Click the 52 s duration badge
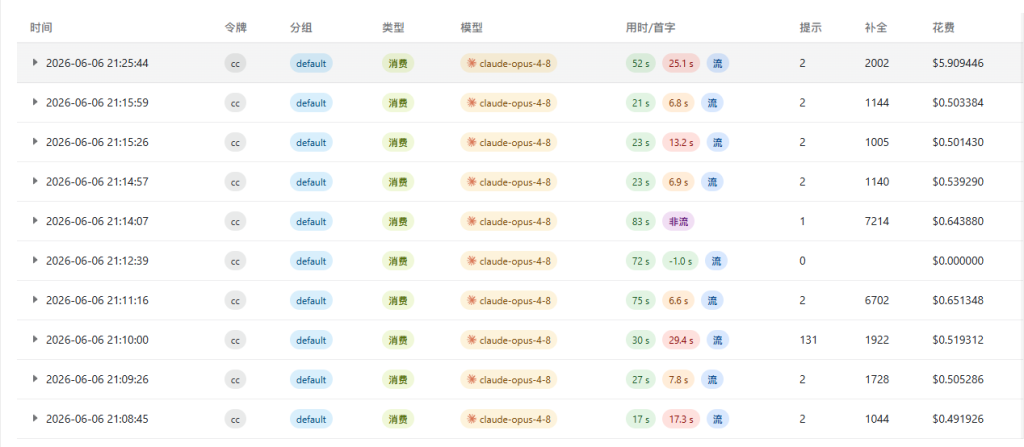Screen dimensions: 1024x447 pyautogui.click(x=641, y=63)
